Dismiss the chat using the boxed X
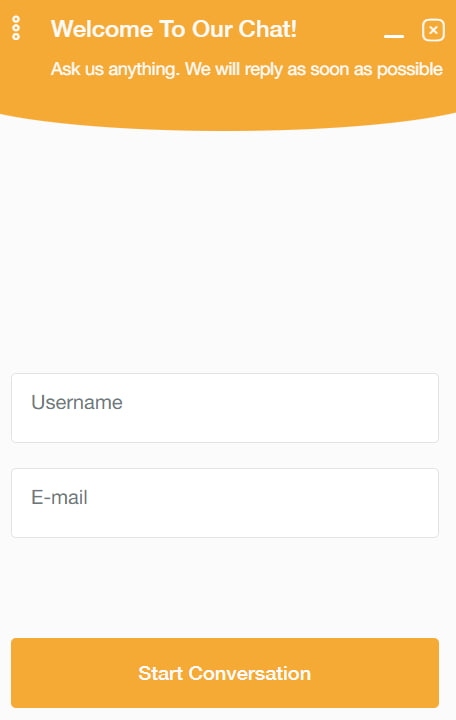 [x=433, y=30]
